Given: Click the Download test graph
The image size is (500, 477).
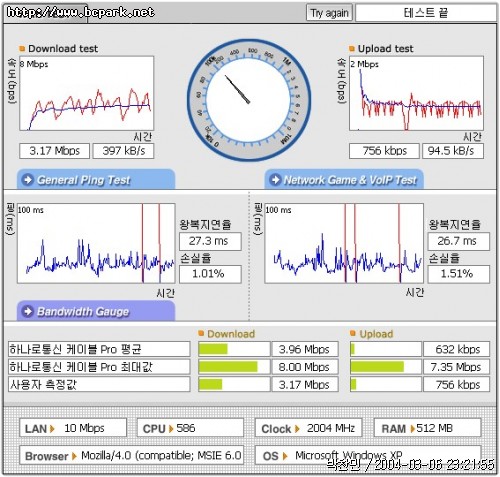Looking at the screenshot, I should coord(87,93).
